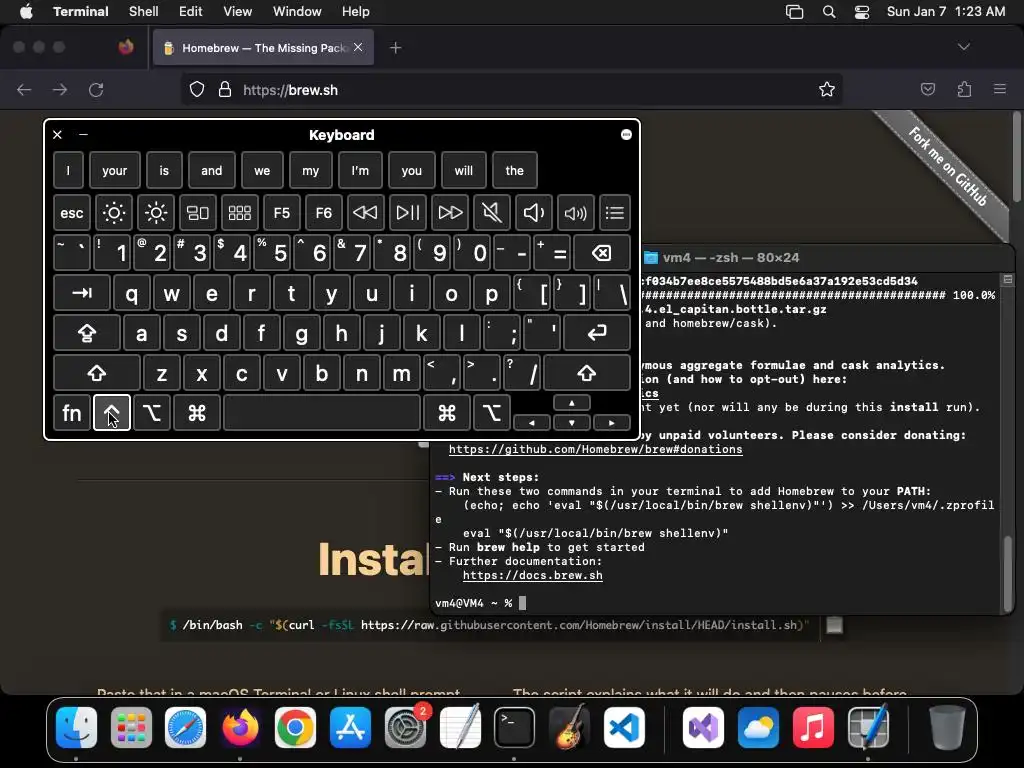1024x768 pixels.
Task: Toggle the left option key
Action: pyautogui.click(x=152, y=413)
